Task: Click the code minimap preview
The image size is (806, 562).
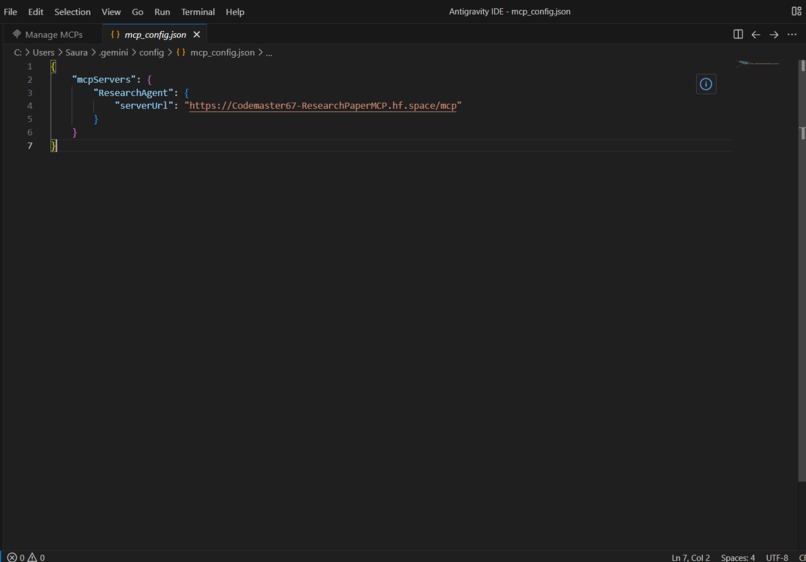Action: tap(758, 63)
